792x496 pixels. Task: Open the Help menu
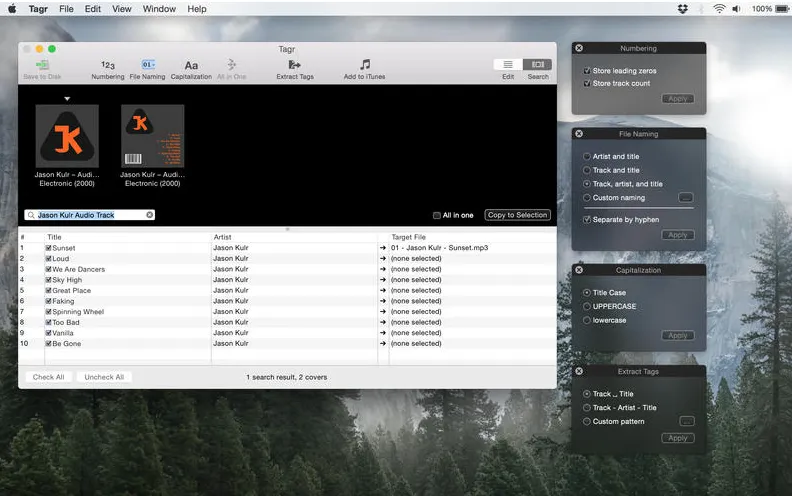(197, 9)
